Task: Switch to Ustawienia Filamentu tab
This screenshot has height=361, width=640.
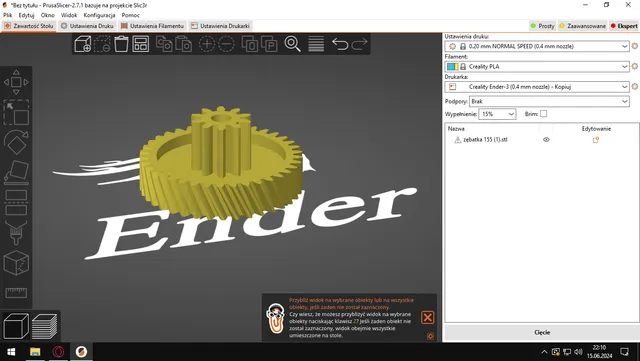Action: click(153, 26)
